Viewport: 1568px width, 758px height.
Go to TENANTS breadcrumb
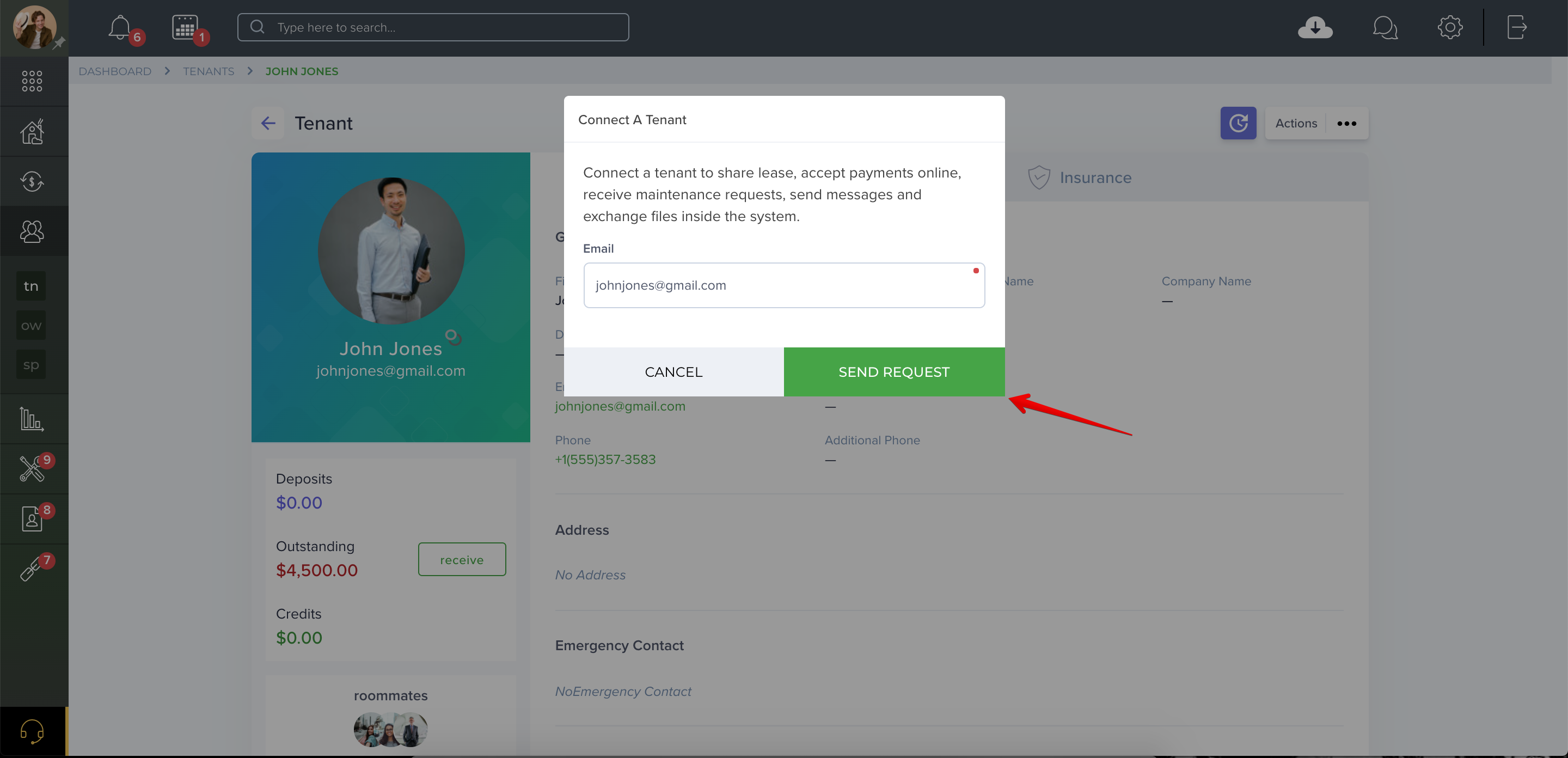coord(209,71)
